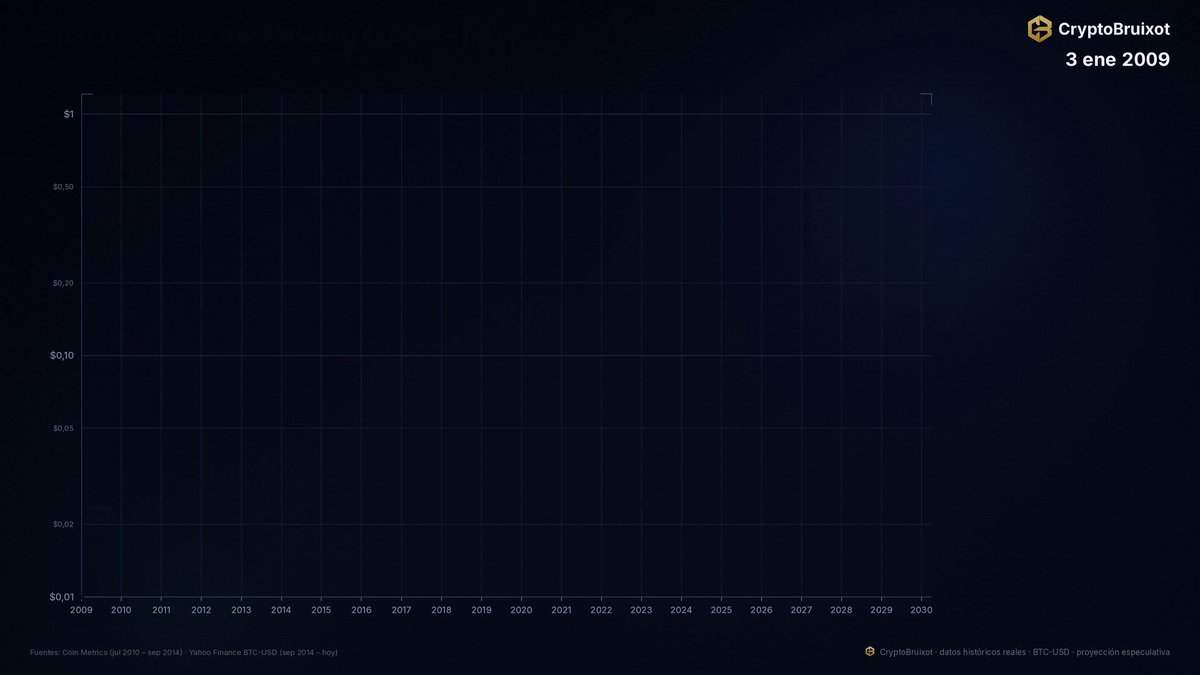Click the large CryptoBruixot brand name in the header
The width and height of the screenshot is (1200, 675).
pos(1114,30)
